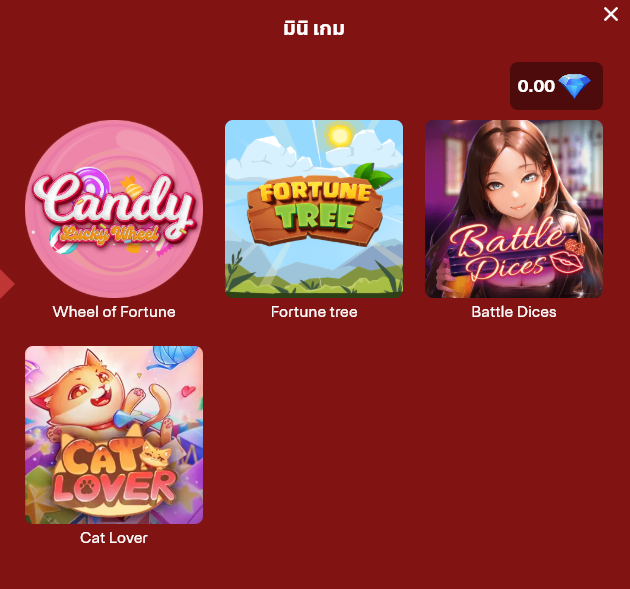630x589 pixels.
Task: Click the Wheel of Fortune label
Action: click(x=114, y=312)
